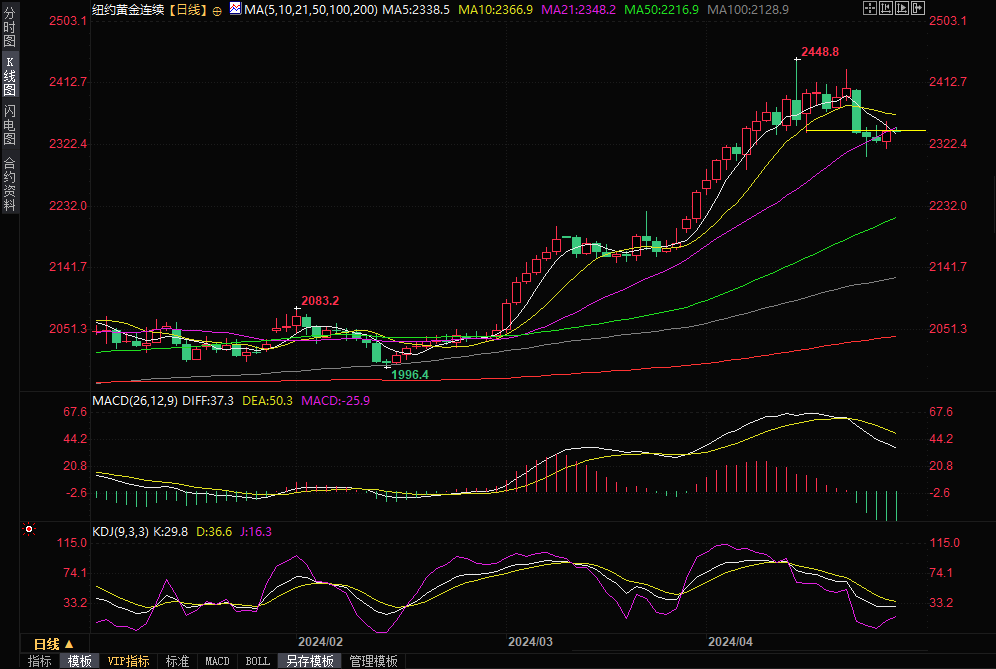
Task: Click the circled plus icon beside 日线
Action: [x=217, y=10]
